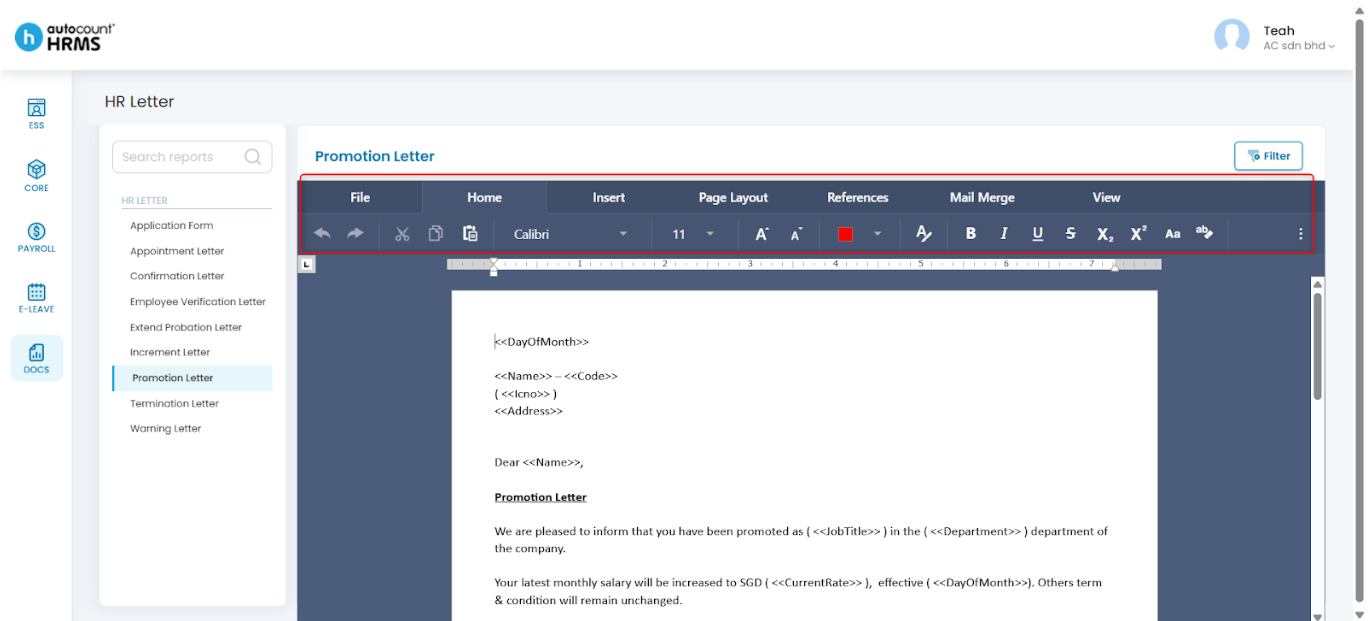Increase font size with the larger A icon
This screenshot has width=1368, height=621.
pos(762,234)
